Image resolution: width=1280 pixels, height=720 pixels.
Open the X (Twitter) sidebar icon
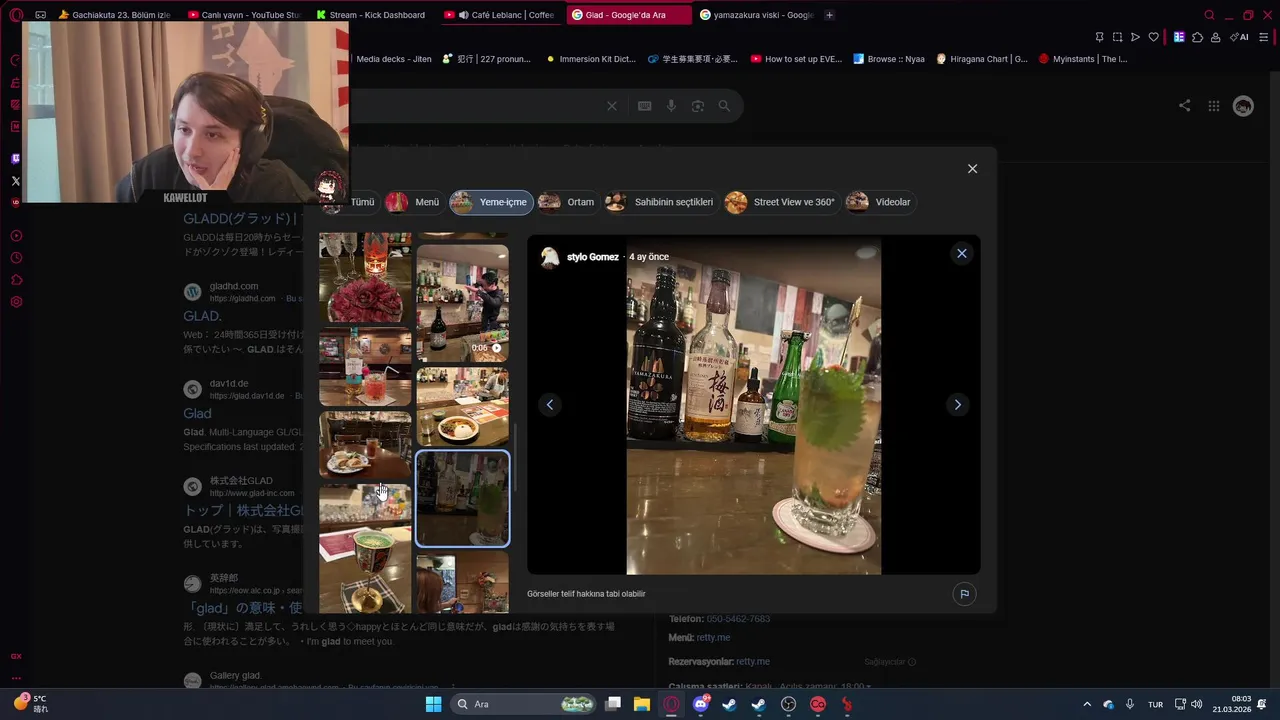pos(15,181)
